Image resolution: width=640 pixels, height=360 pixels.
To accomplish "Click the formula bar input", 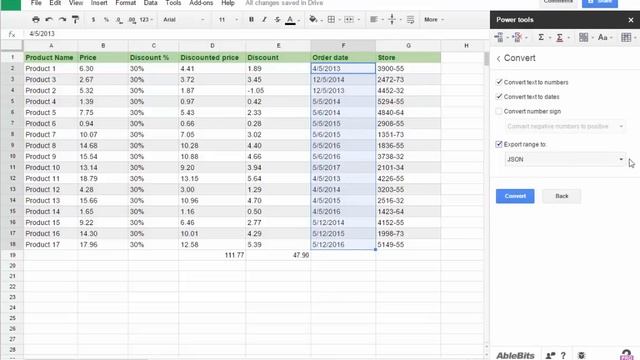I will (257, 34).
